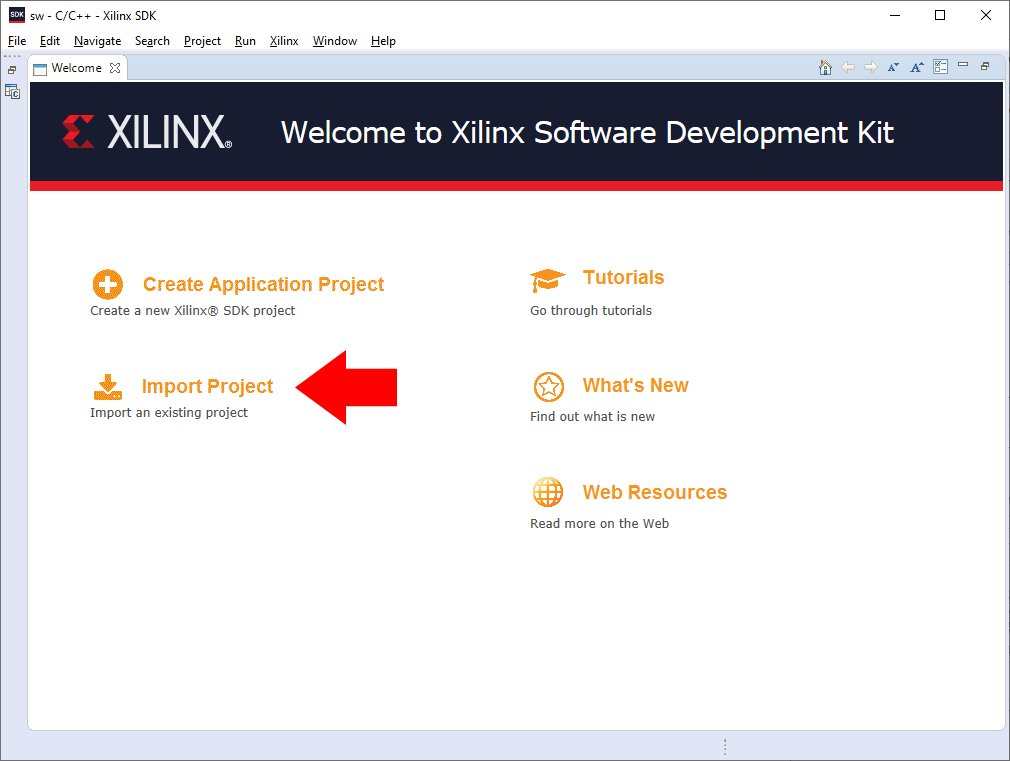
Task: Select the Welcome tab
Action: tap(76, 68)
